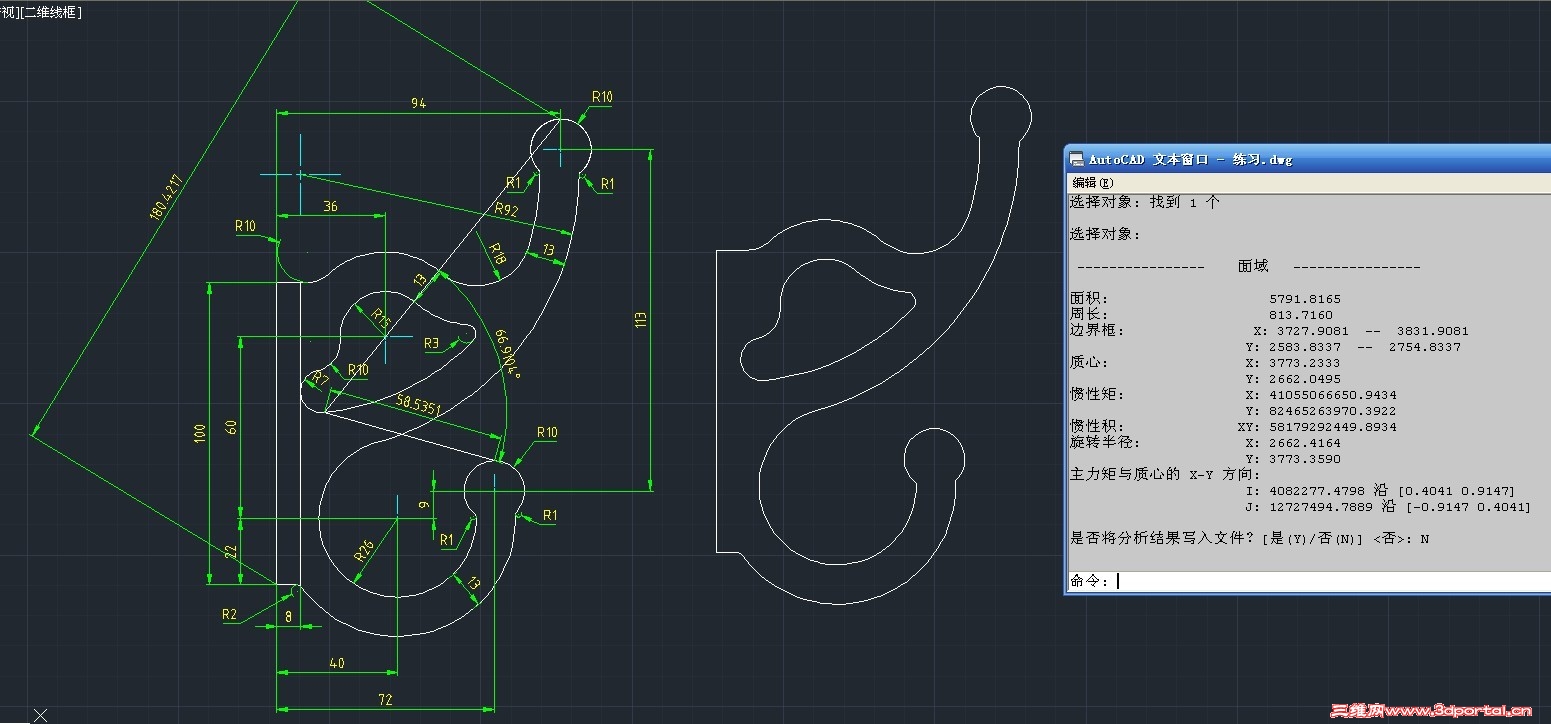
Task: Select the 72 horizontal dimension text
Action: pos(385,698)
